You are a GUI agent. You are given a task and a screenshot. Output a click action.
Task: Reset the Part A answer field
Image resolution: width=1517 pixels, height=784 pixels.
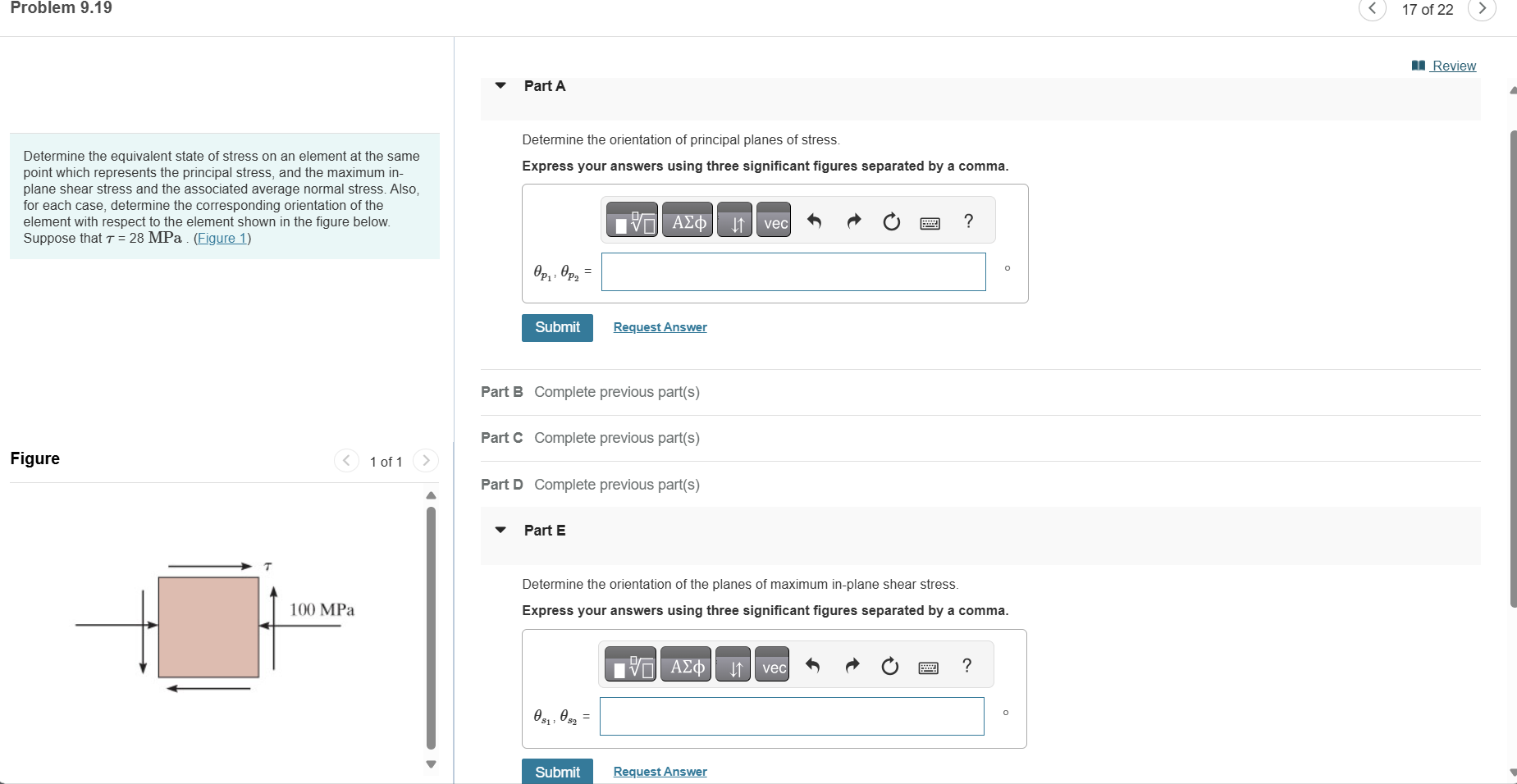click(x=892, y=221)
